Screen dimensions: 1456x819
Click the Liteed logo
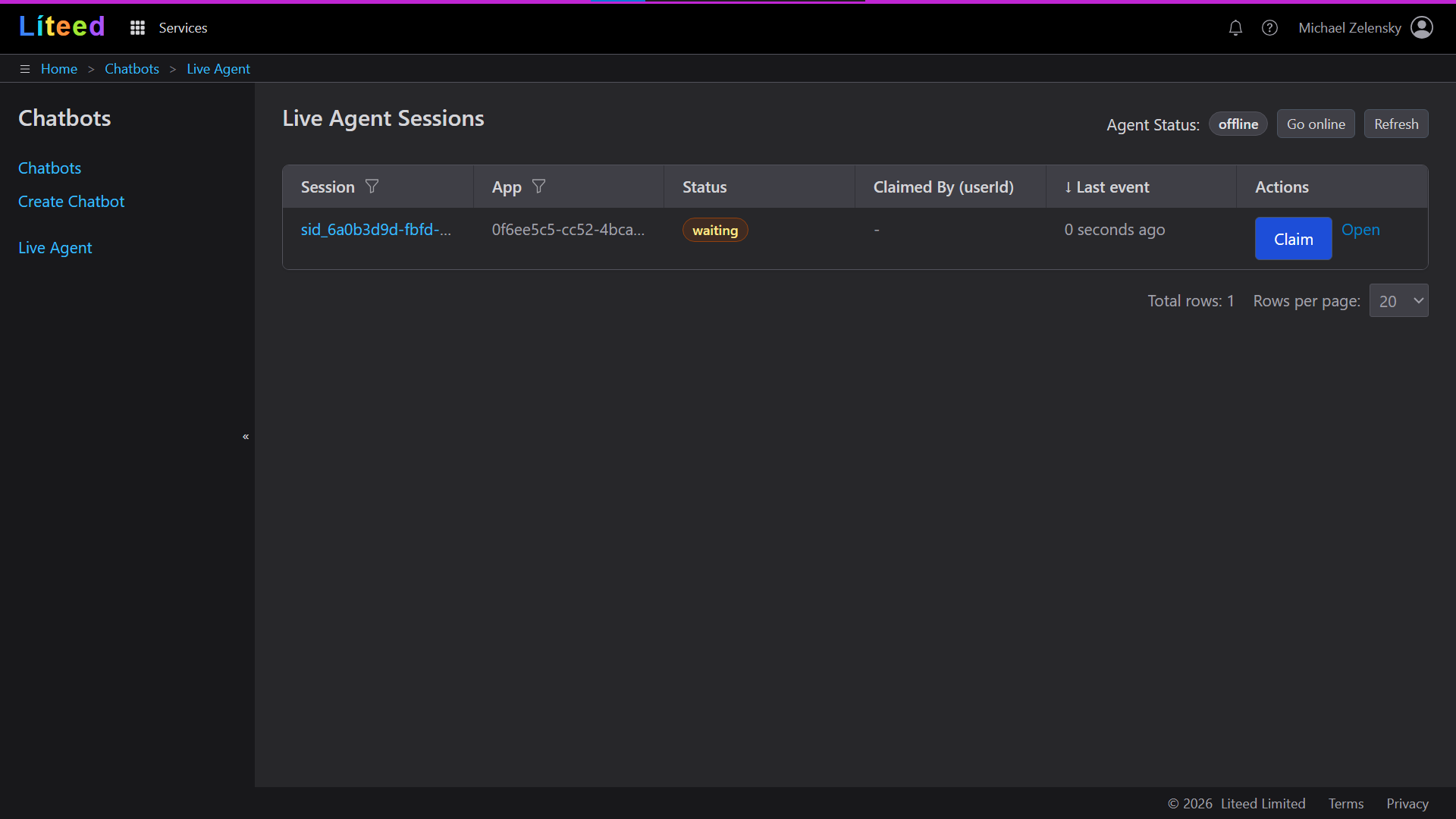(x=61, y=27)
